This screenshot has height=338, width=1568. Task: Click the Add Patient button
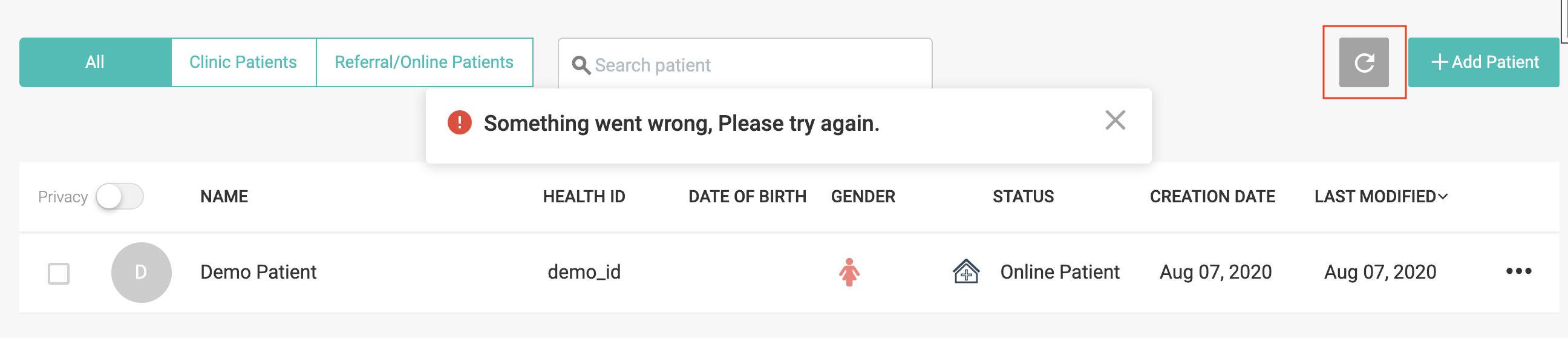pos(1484,62)
